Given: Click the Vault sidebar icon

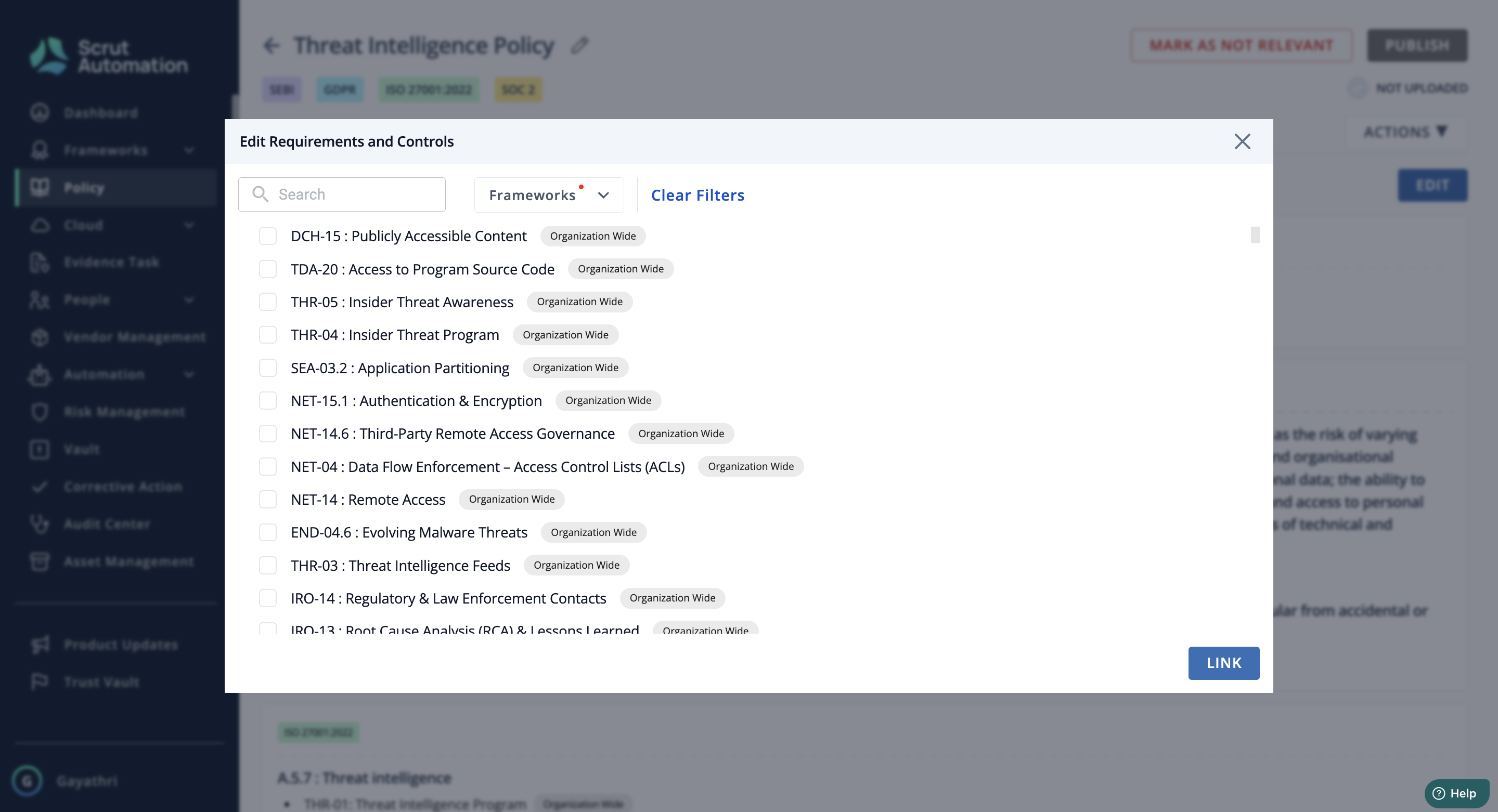Looking at the screenshot, I should click(40, 449).
